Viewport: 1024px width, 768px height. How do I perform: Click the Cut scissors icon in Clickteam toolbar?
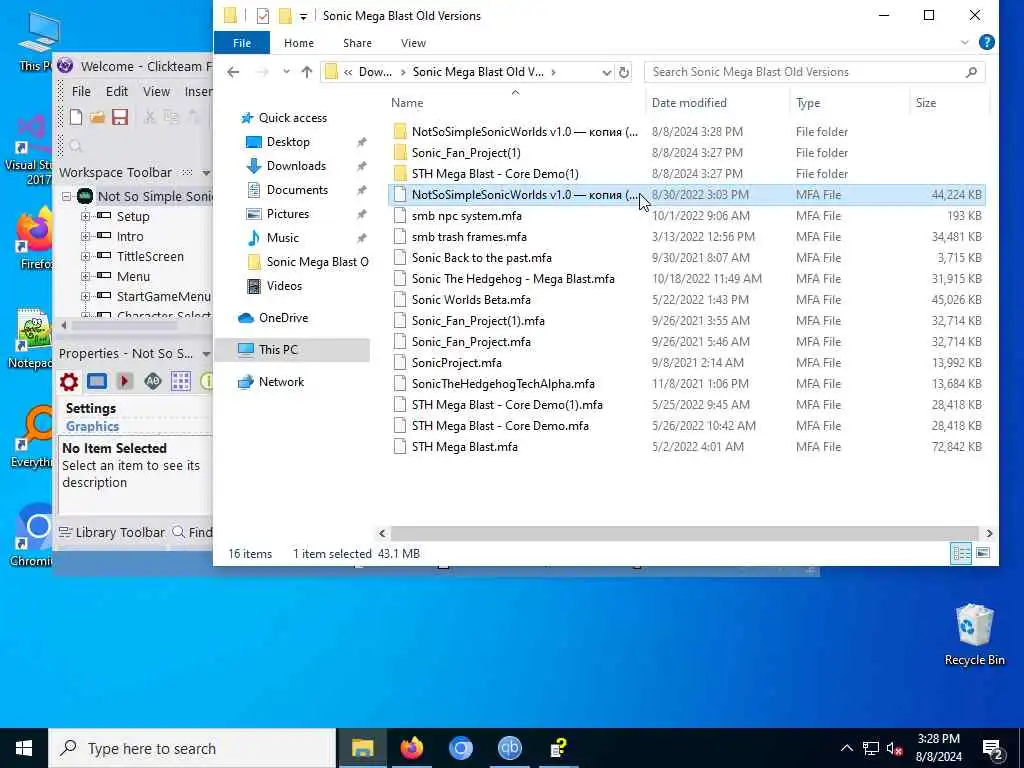pos(150,117)
